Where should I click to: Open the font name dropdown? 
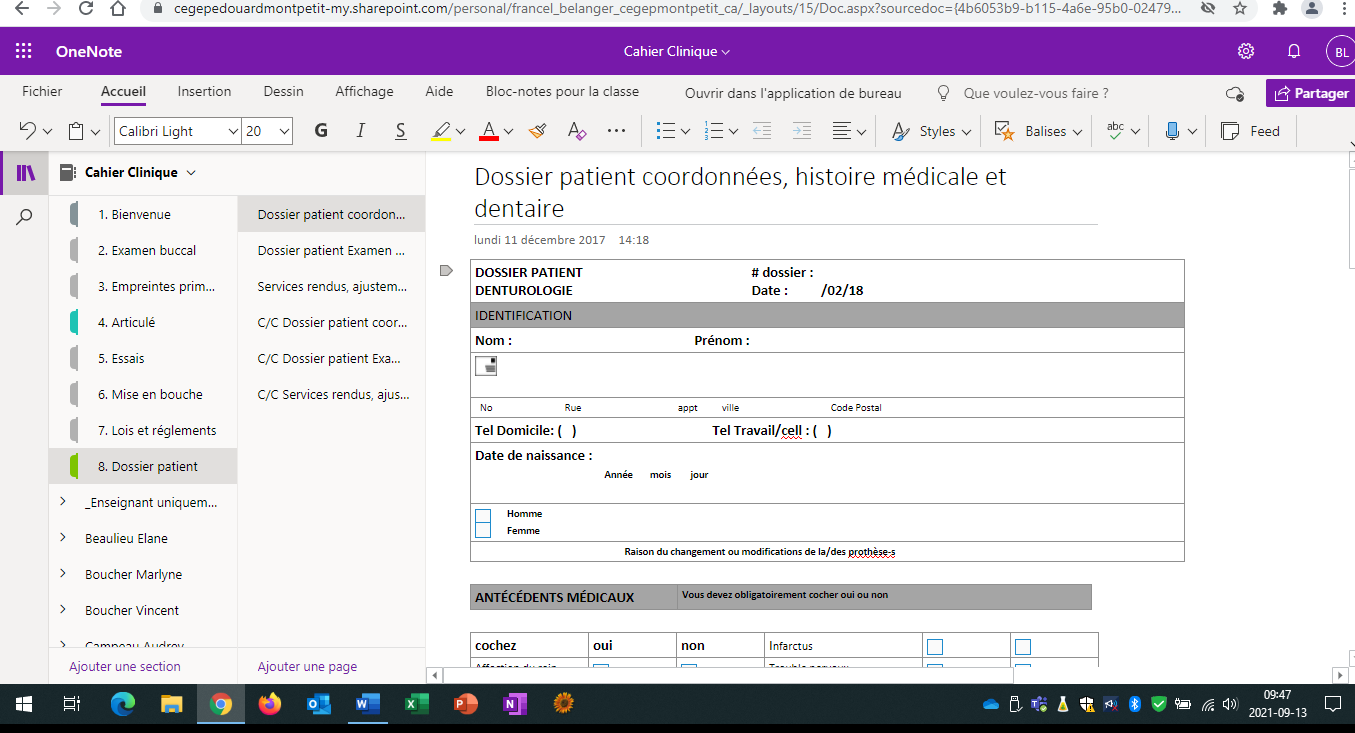point(233,131)
